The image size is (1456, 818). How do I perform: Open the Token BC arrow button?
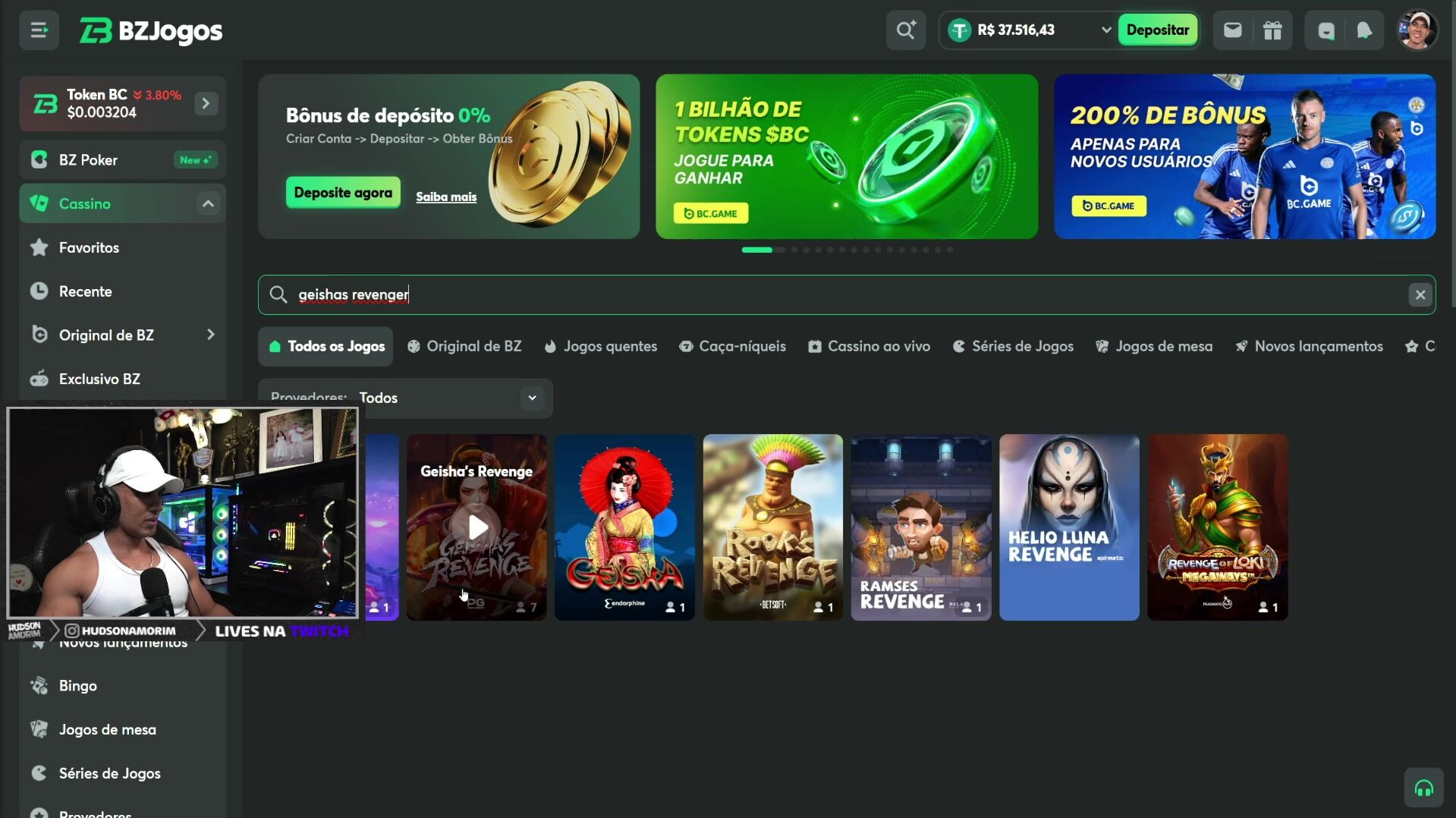tap(206, 103)
